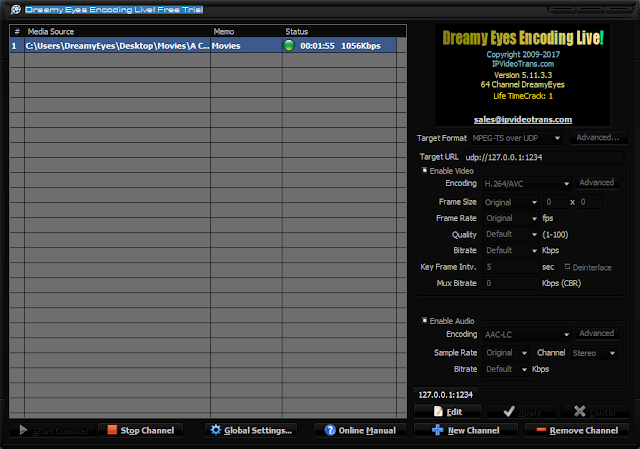640x449 pixels.
Task: Select channel row with Movies path
Action: coord(203,46)
